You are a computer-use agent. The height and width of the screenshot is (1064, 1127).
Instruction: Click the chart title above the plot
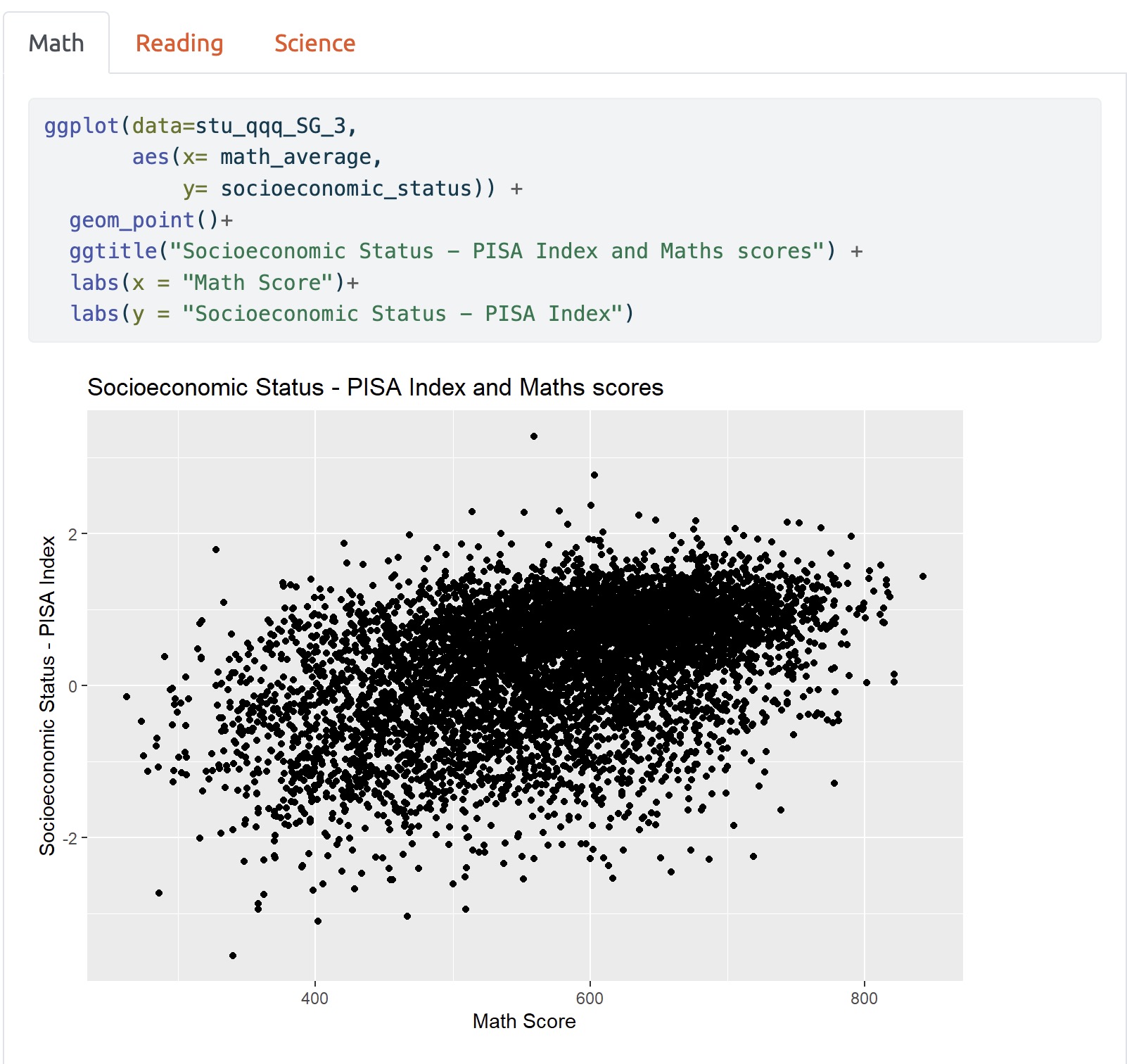(x=375, y=388)
